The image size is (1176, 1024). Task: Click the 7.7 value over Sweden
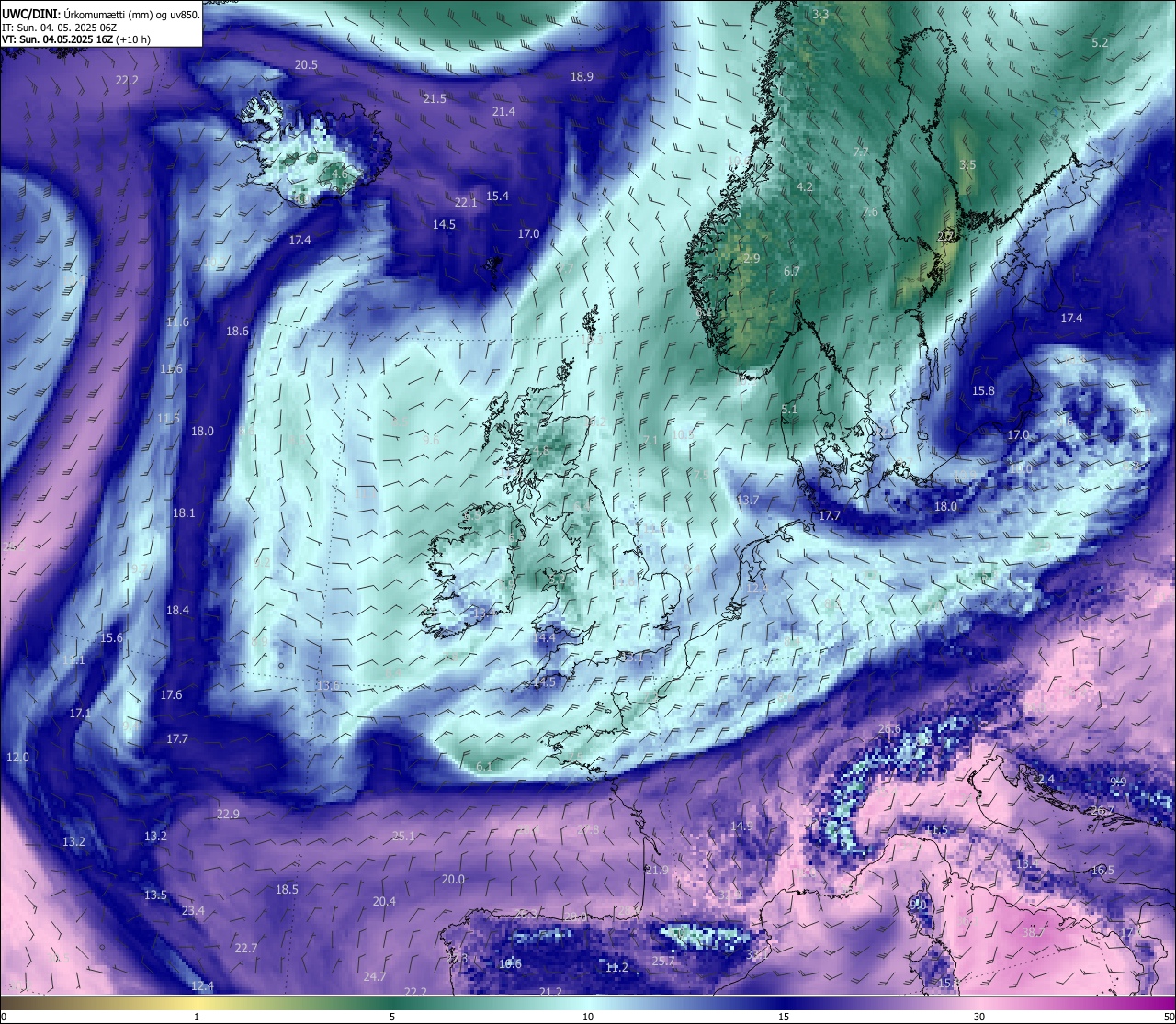click(x=861, y=152)
